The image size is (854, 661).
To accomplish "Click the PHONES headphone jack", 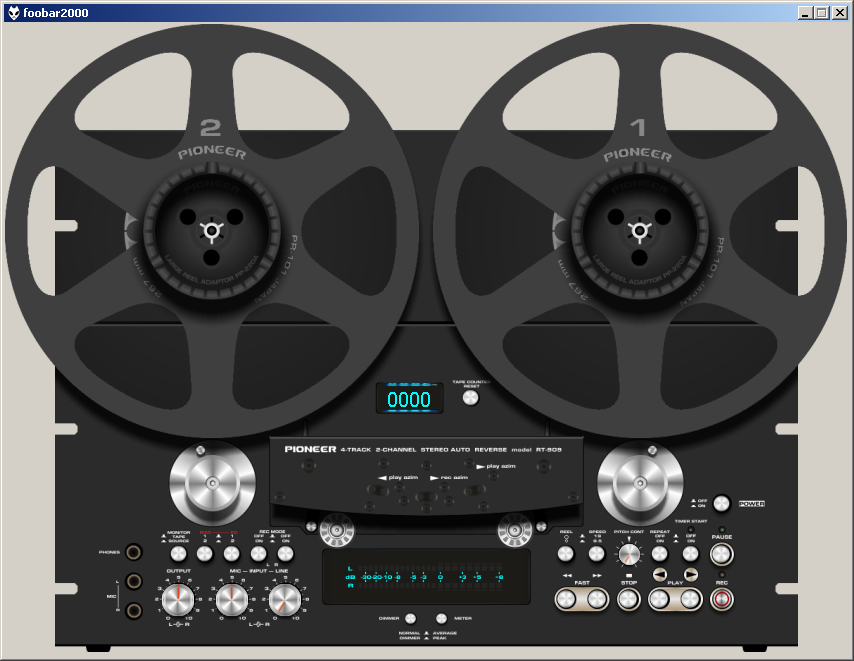I will pos(133,552).
